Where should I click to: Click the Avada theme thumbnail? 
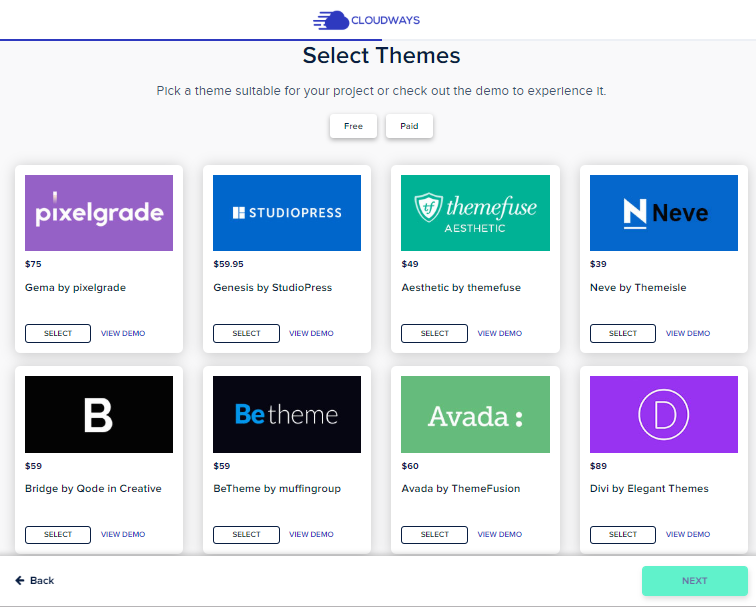[475, 414]
